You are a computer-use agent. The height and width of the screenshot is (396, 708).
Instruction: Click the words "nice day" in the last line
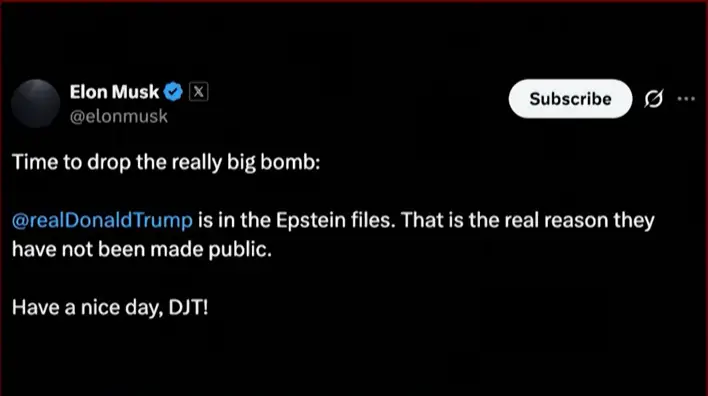click(122, 308)
